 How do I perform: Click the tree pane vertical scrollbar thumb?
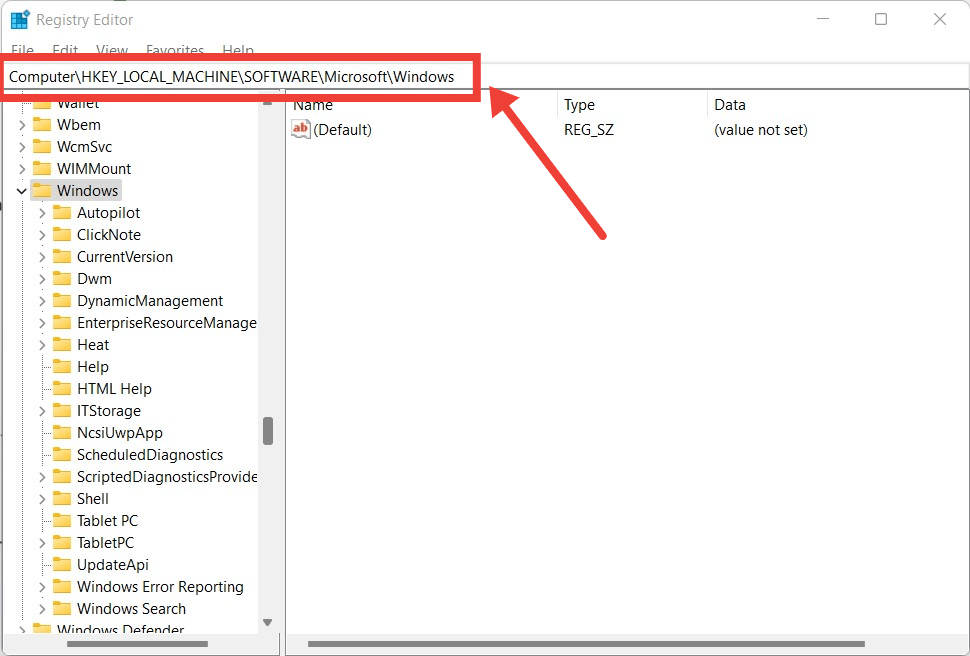pos(268,431)
